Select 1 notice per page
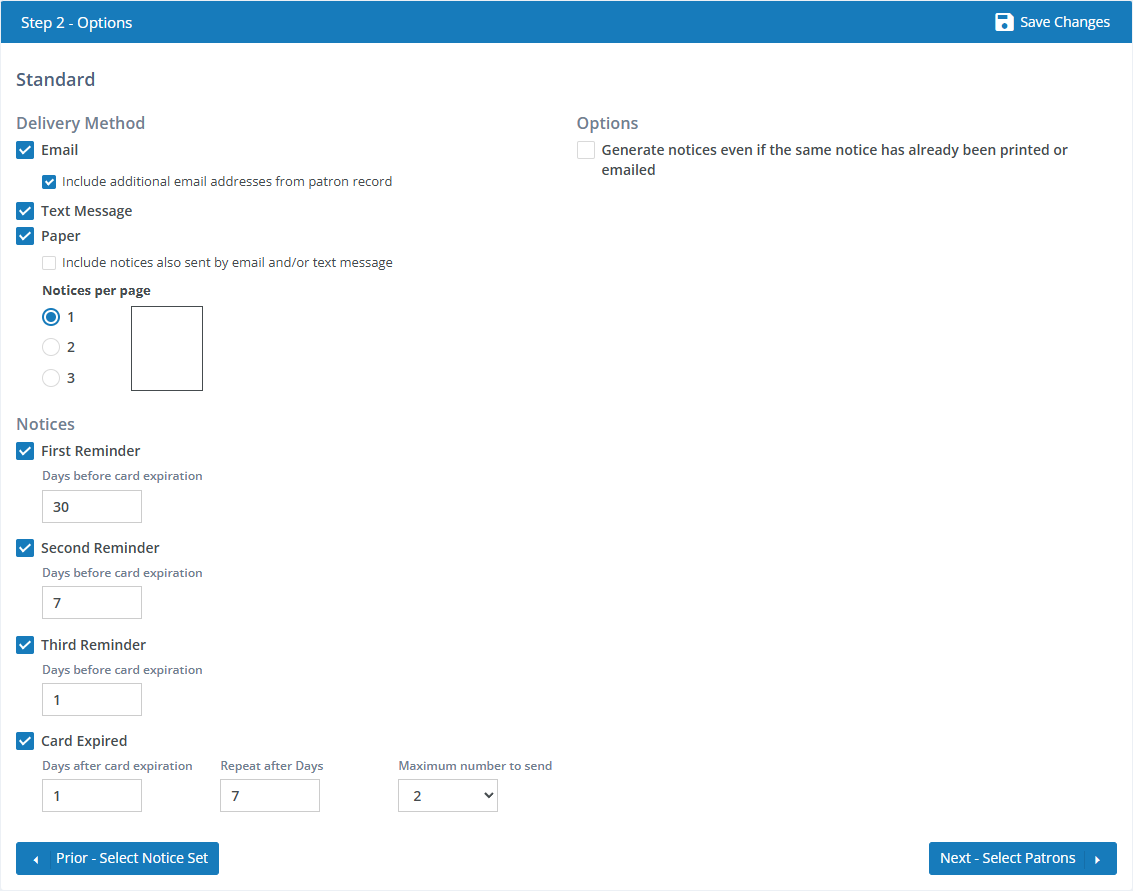1133x891 pixels. (x=51, y=317)
